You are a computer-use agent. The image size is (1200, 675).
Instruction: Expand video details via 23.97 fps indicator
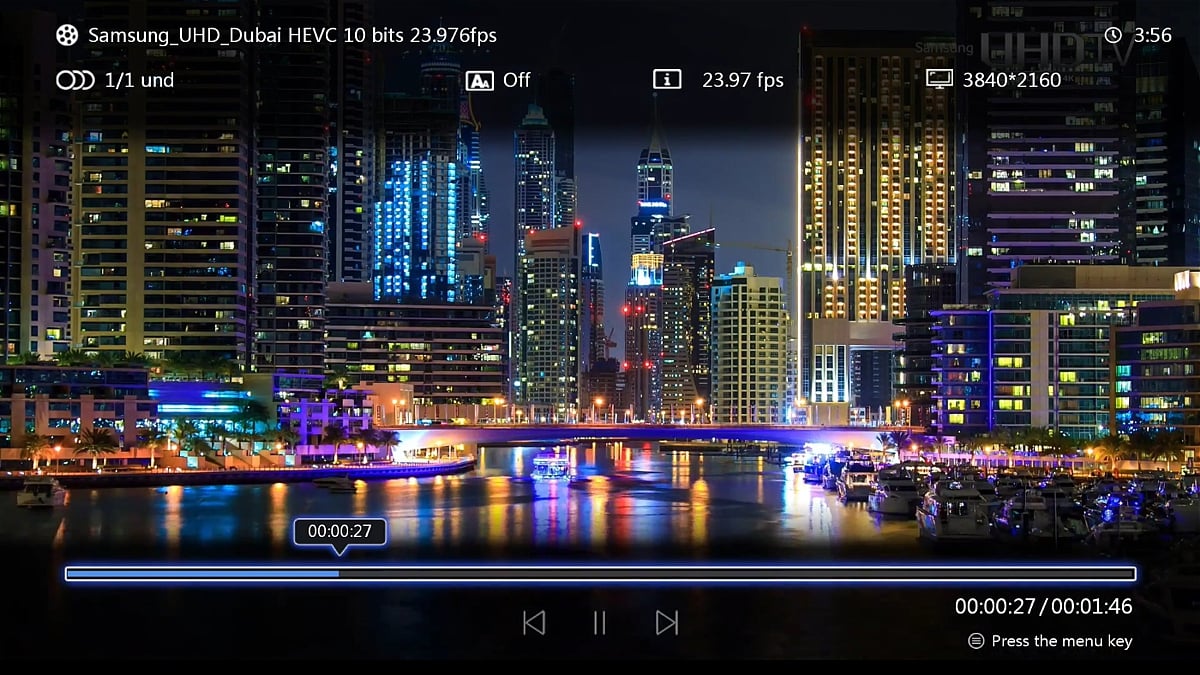[x=744, y=79]
